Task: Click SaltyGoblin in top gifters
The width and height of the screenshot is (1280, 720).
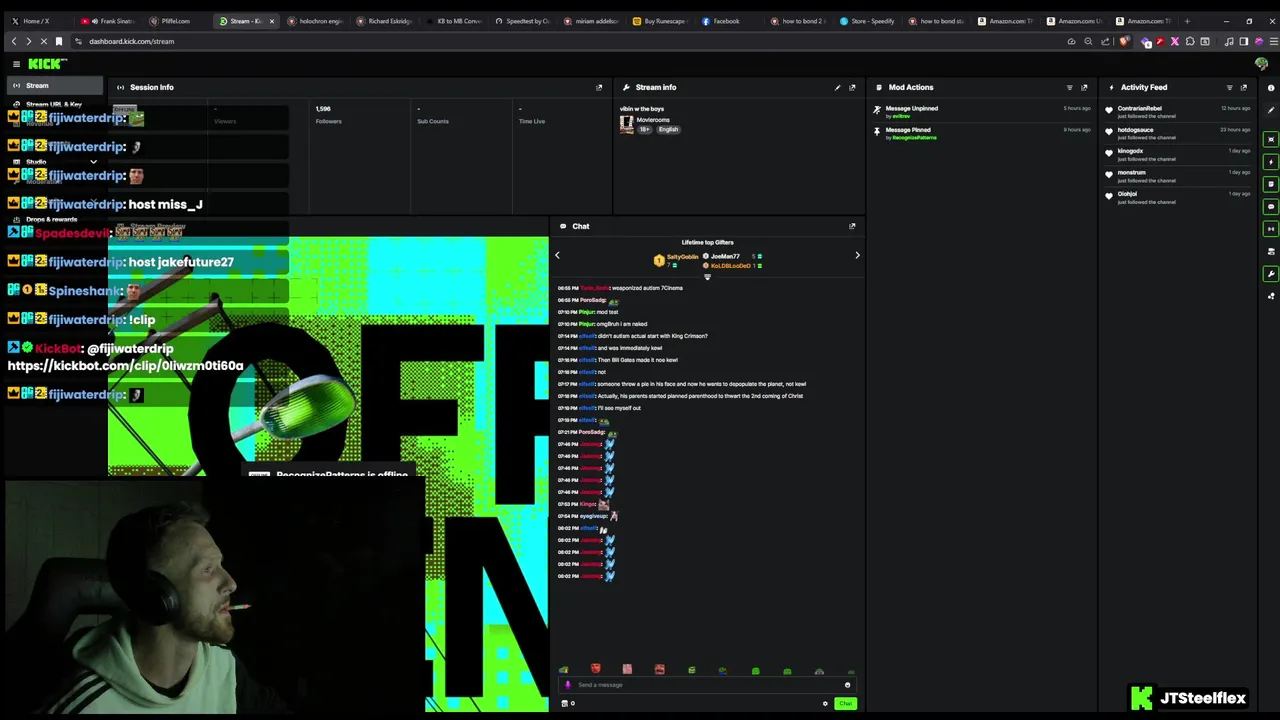Action: tap(683, 257)
